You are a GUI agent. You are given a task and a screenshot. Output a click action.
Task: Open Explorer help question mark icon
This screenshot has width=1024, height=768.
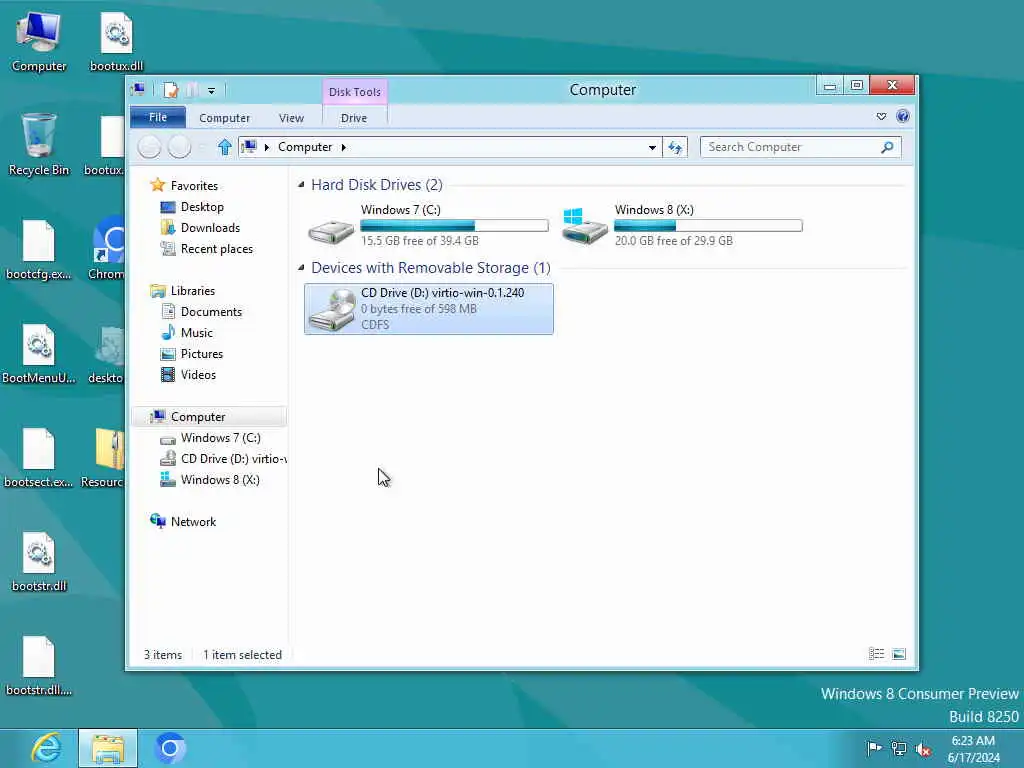[903, 116]
